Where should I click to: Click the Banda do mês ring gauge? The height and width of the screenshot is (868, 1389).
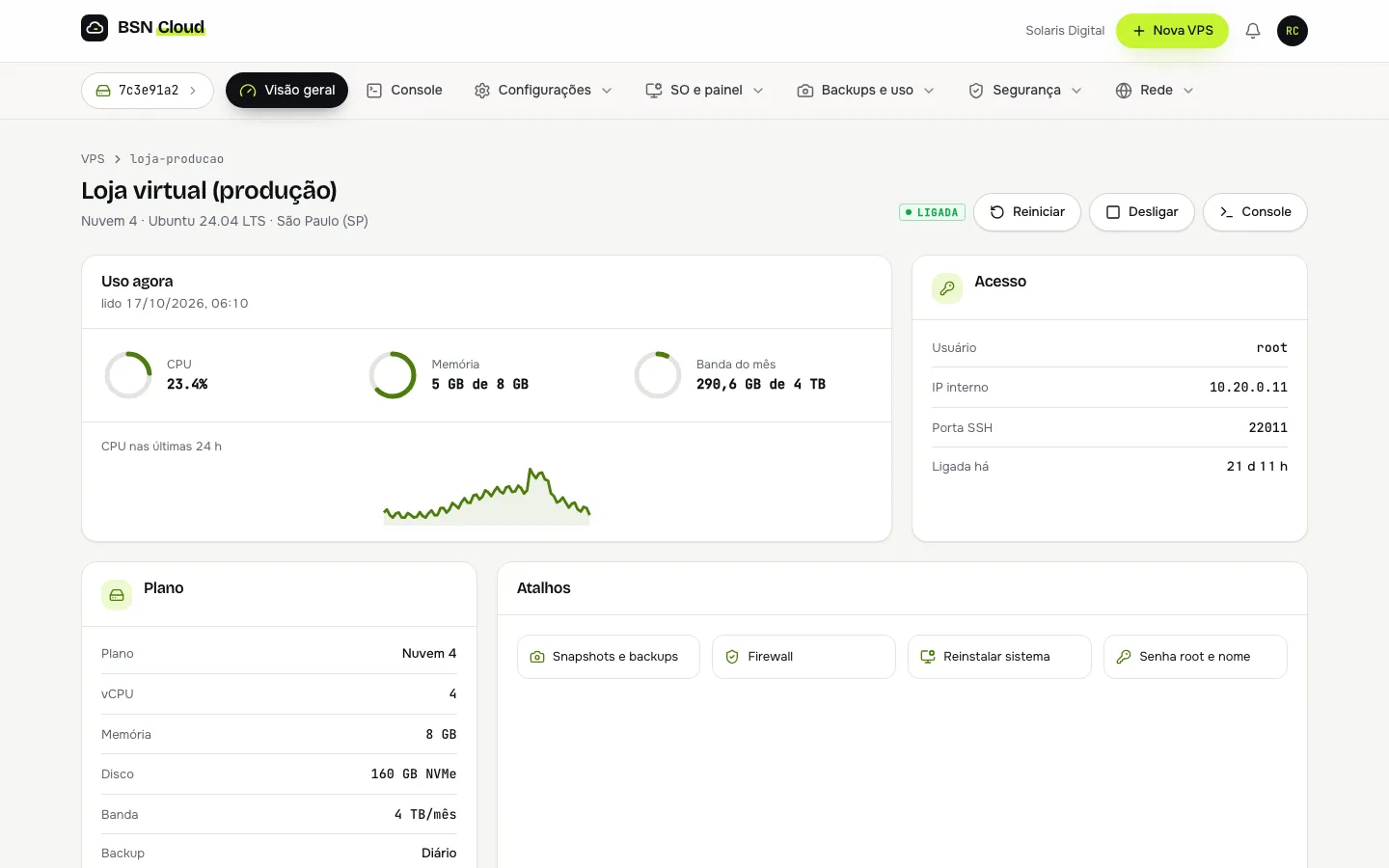click(x=658, y=375)
